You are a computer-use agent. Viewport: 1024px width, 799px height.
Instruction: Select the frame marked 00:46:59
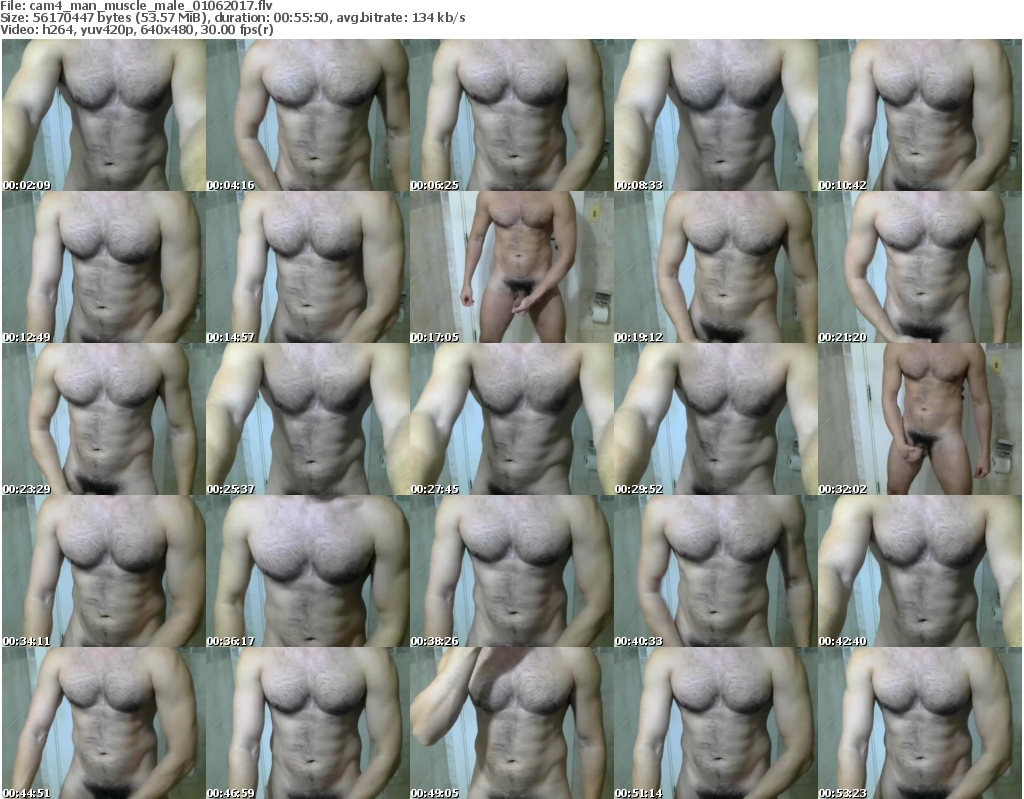pos(308,723)
